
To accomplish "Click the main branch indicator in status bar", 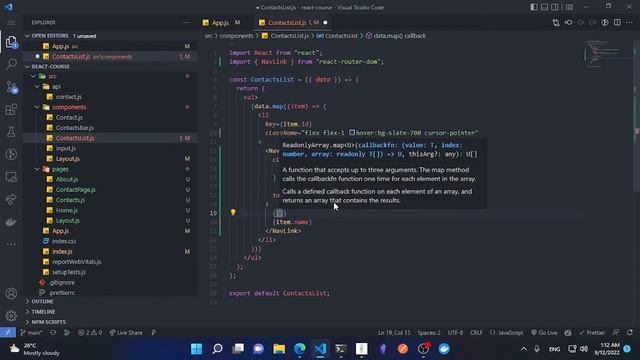I will pos(31,333).
